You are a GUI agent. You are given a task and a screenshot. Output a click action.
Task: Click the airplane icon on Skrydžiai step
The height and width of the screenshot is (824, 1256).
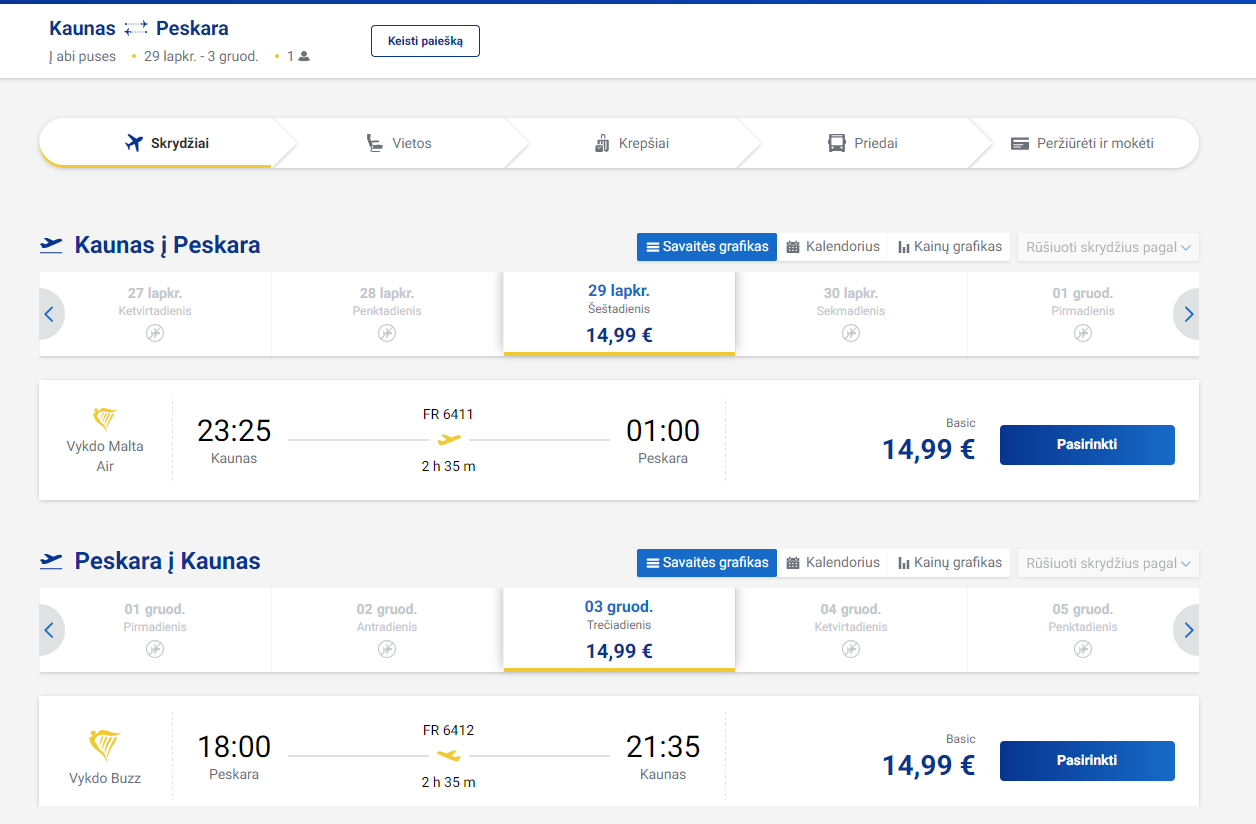(x=135, y=143)
